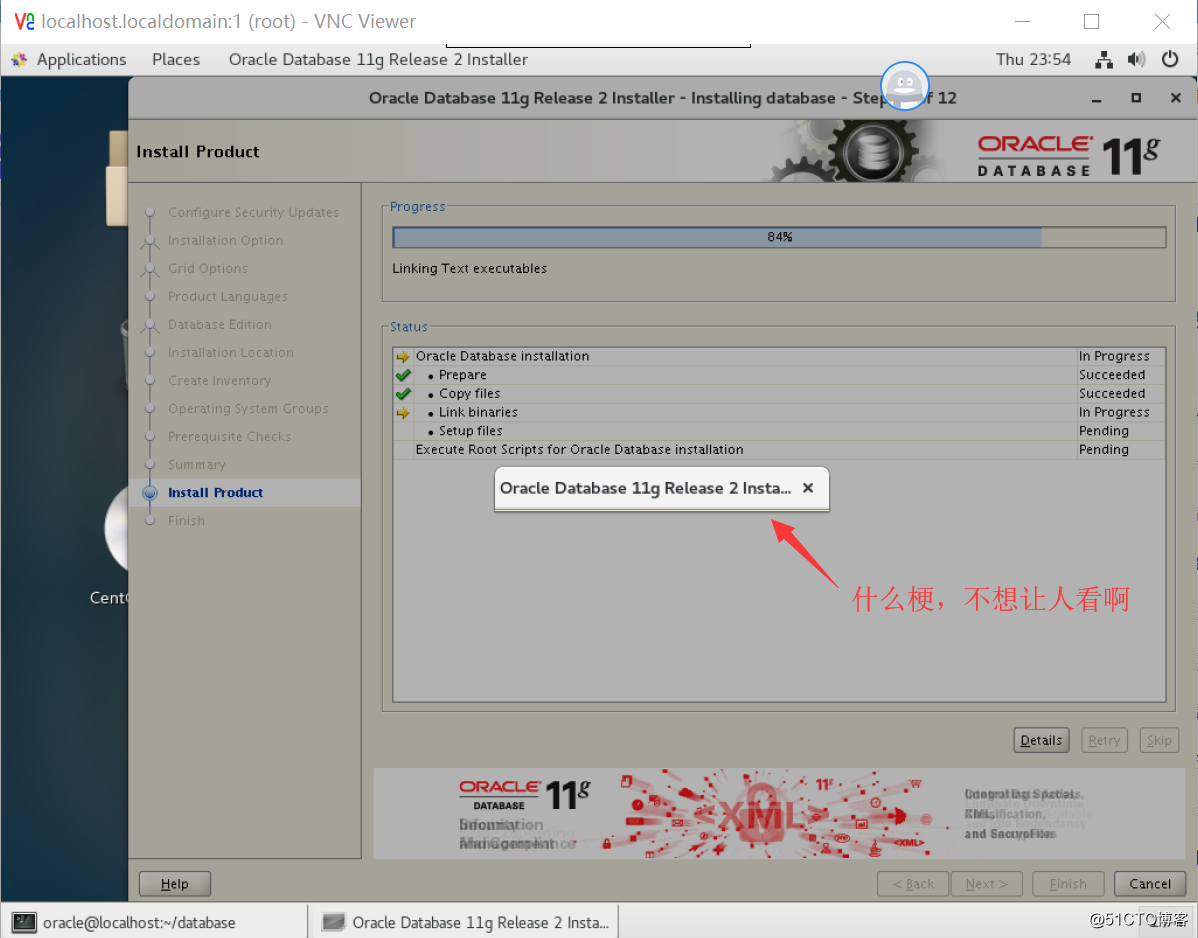Click the Details button

click(1041, 740)
